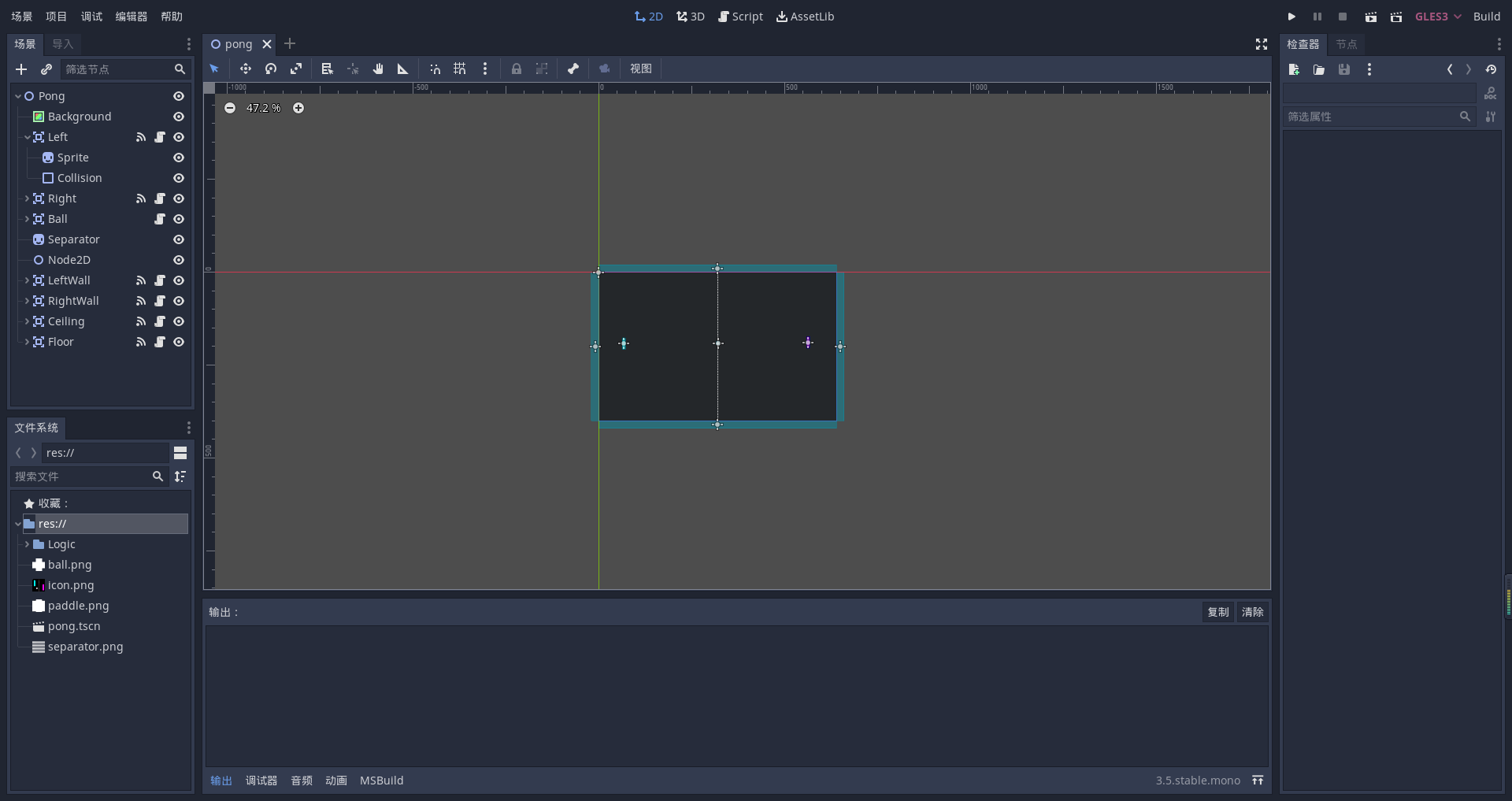Click the lock selected node icon

(x=516, y=69)
